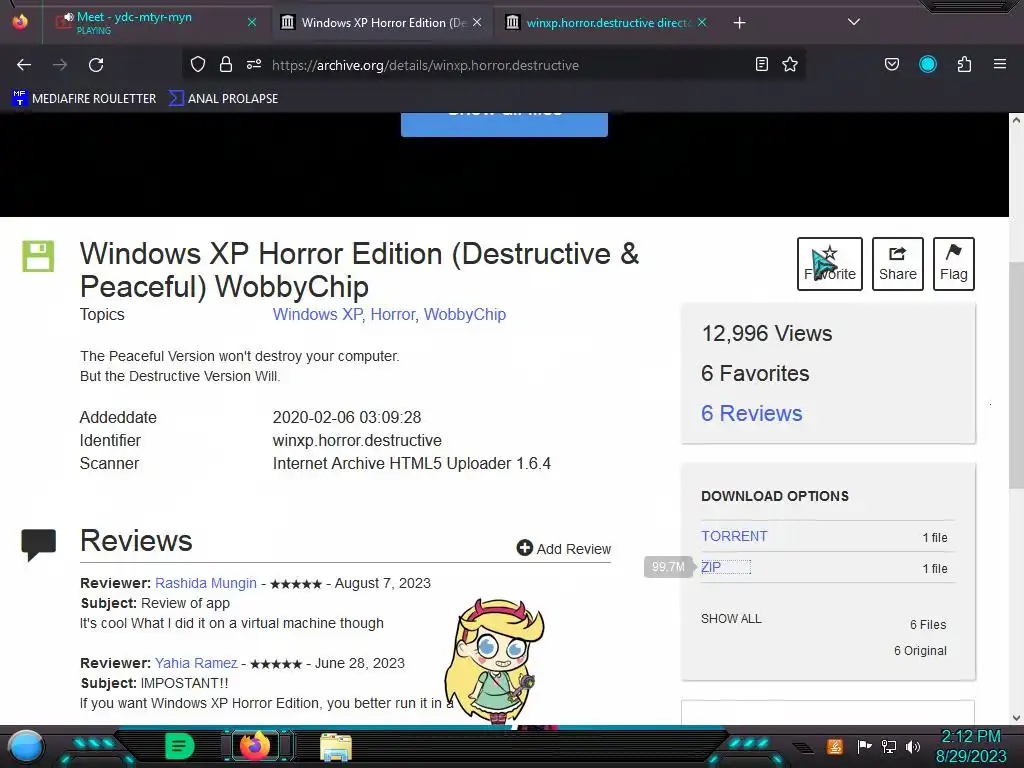Expand SHOW ALL download options
The image size is (1024, 768).
click(x=731, y=618)
